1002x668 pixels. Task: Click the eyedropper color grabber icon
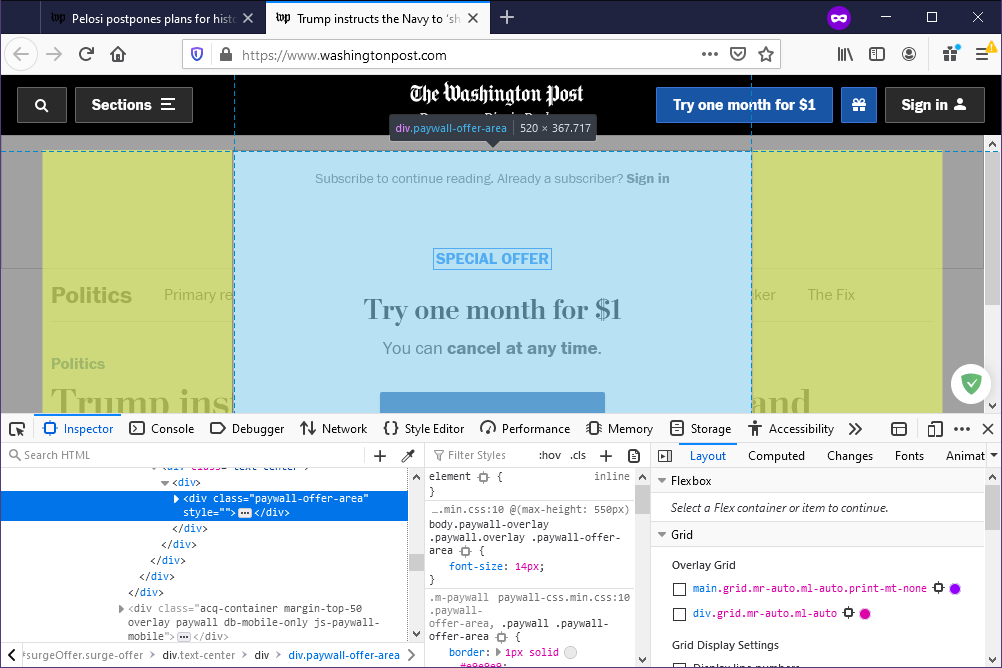coord(408,456)
